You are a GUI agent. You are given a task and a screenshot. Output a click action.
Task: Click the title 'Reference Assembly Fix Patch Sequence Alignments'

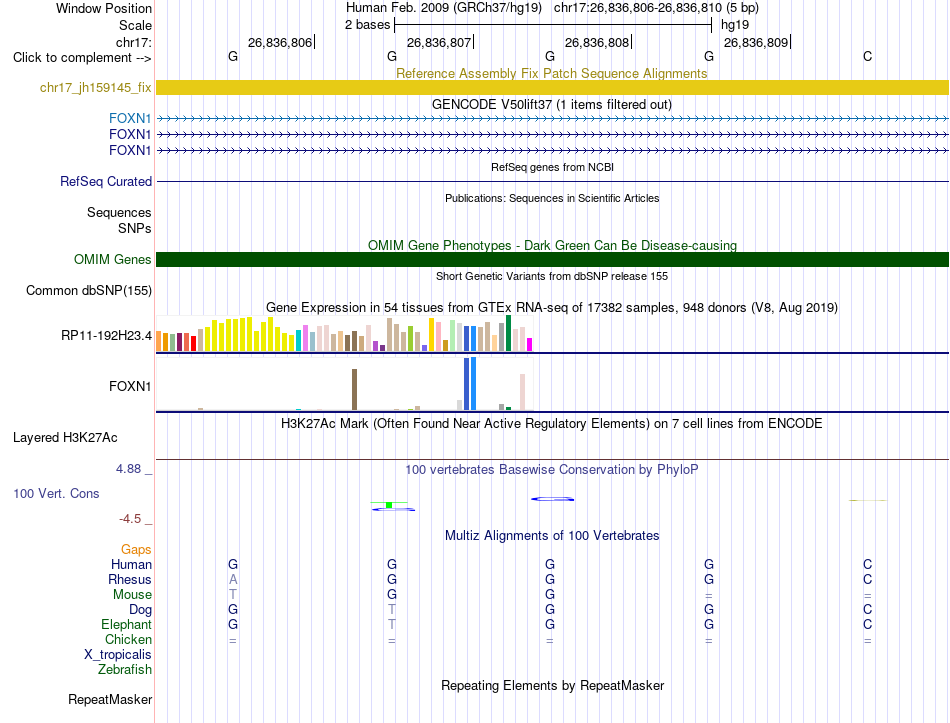[551, 73]
